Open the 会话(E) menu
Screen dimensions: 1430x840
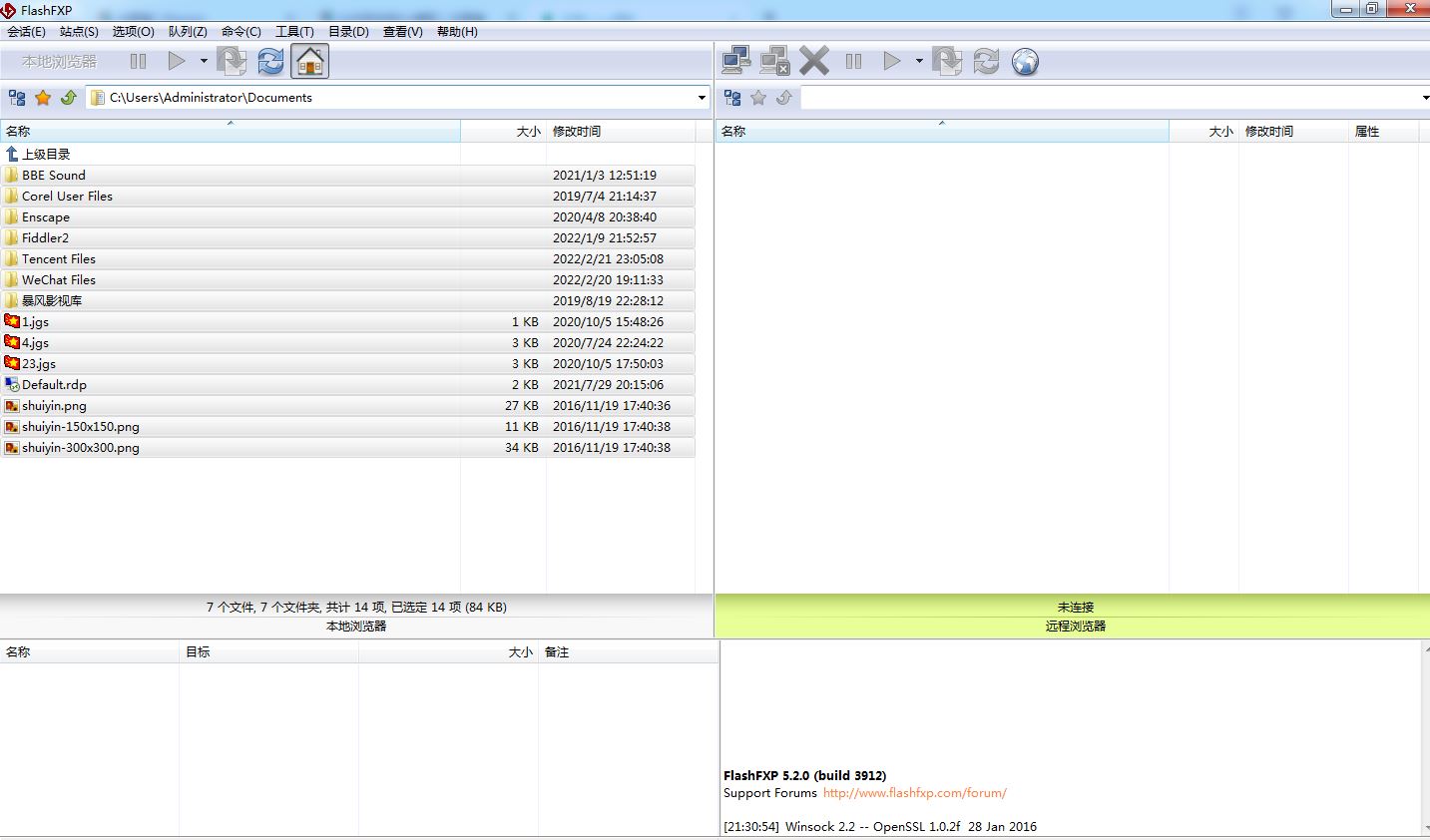27,32
